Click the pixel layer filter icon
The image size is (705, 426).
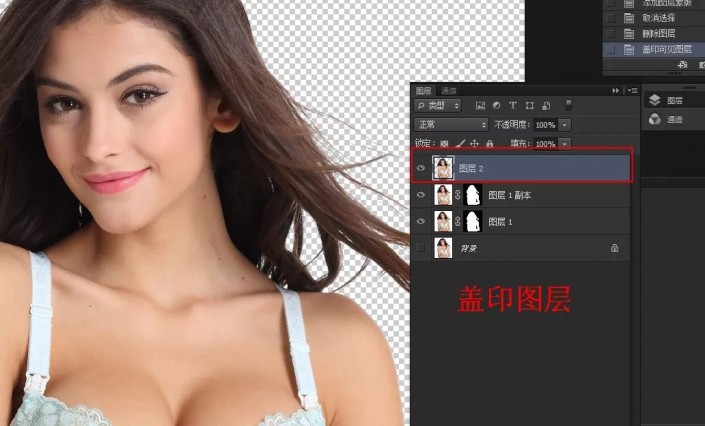click(480, 106)
